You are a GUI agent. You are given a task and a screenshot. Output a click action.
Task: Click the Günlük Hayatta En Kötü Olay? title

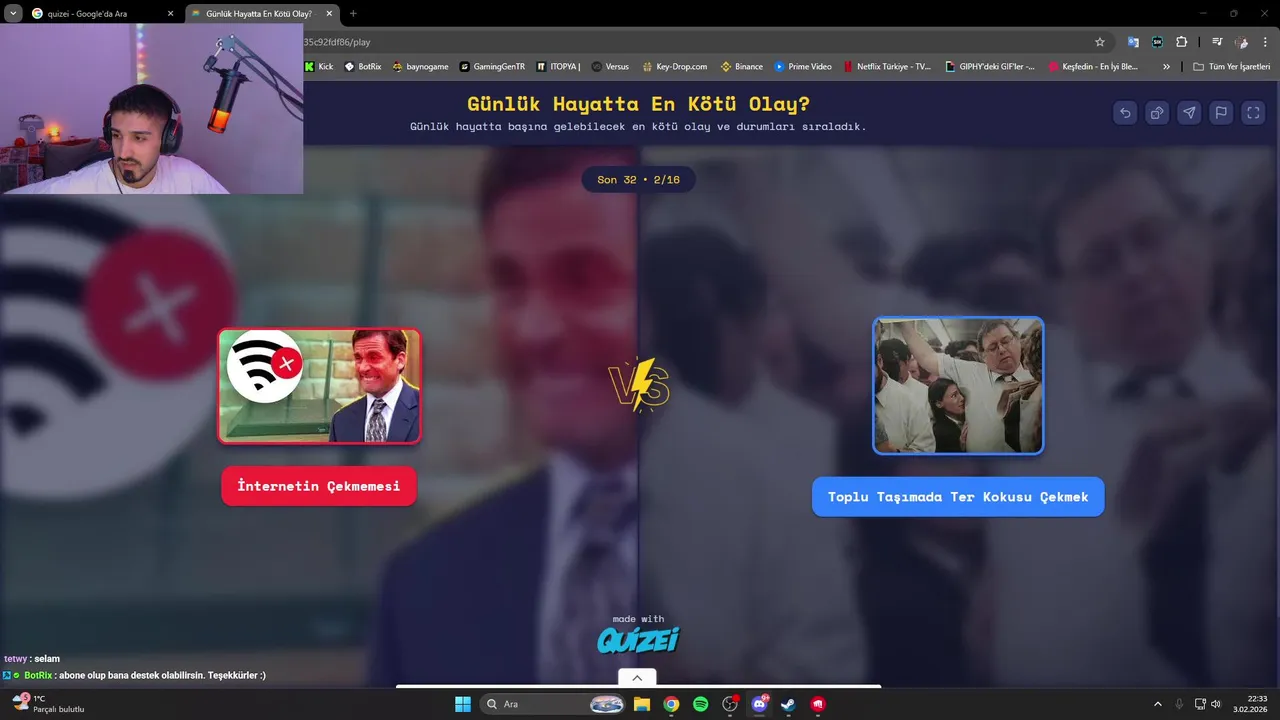638,104
